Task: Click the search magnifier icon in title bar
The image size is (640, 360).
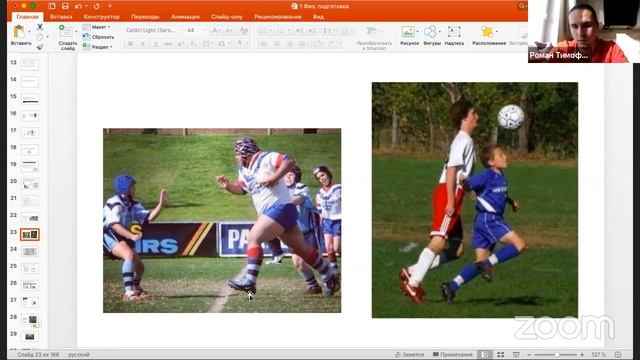Action: click(x=522, y=6)
